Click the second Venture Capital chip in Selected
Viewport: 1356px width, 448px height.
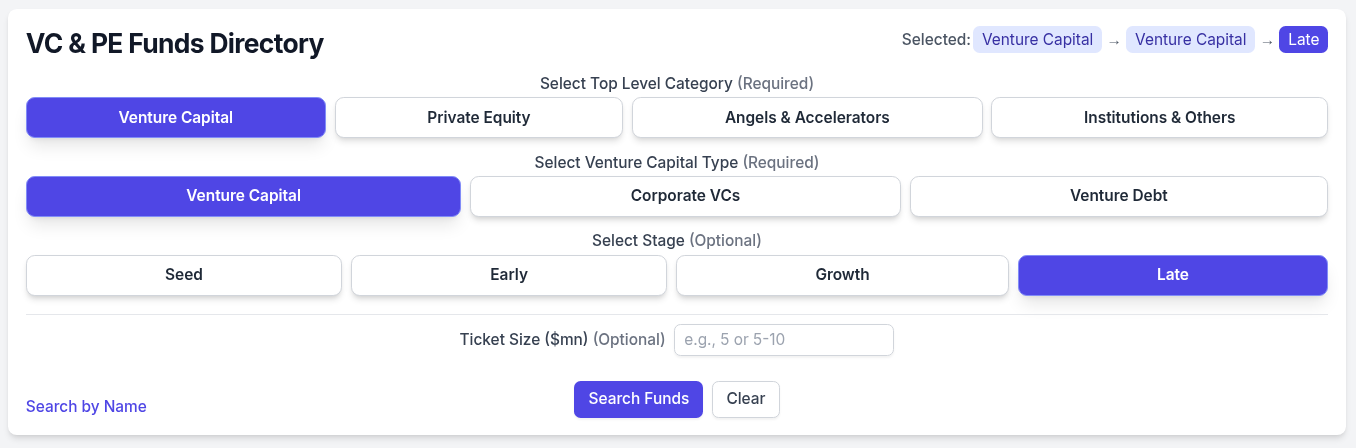pyautogui.click(x=1190, y=40)
